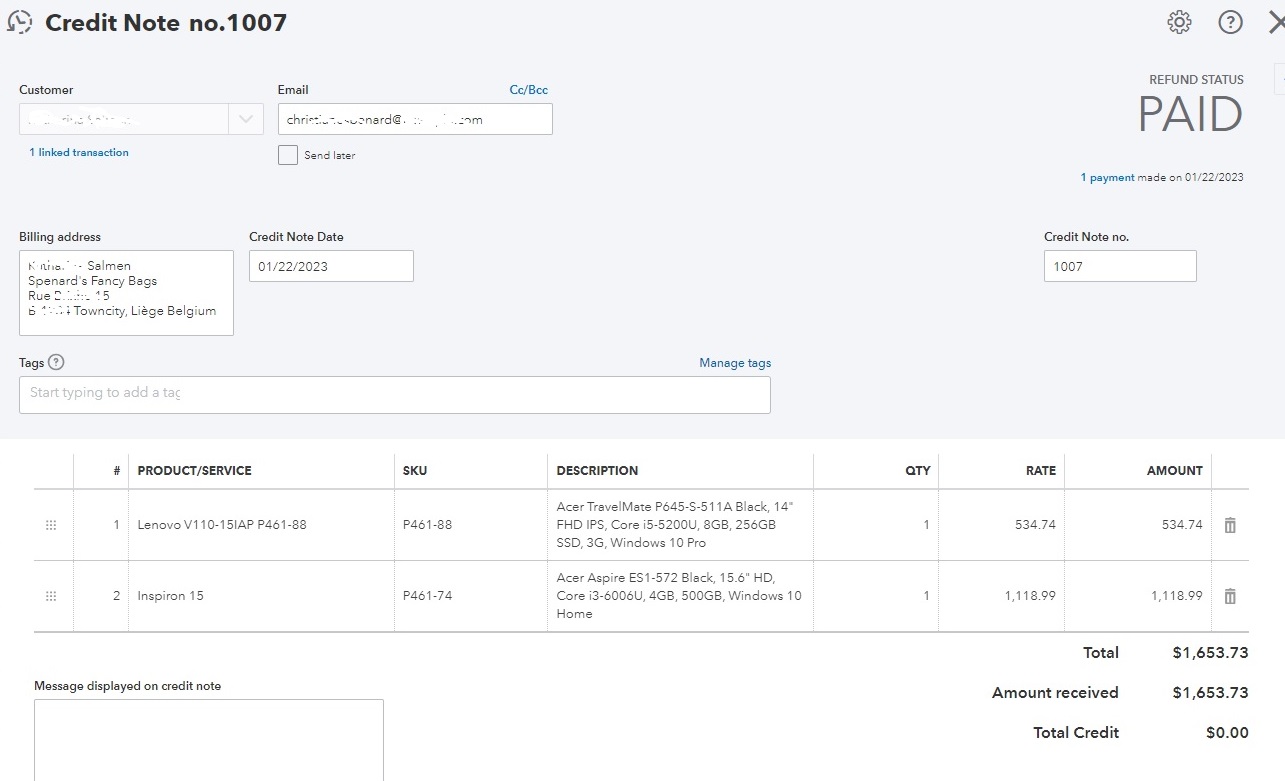Screen dimensions: 1285x781
Task: Enable the Send later checkbox
Action: point(288,155)
